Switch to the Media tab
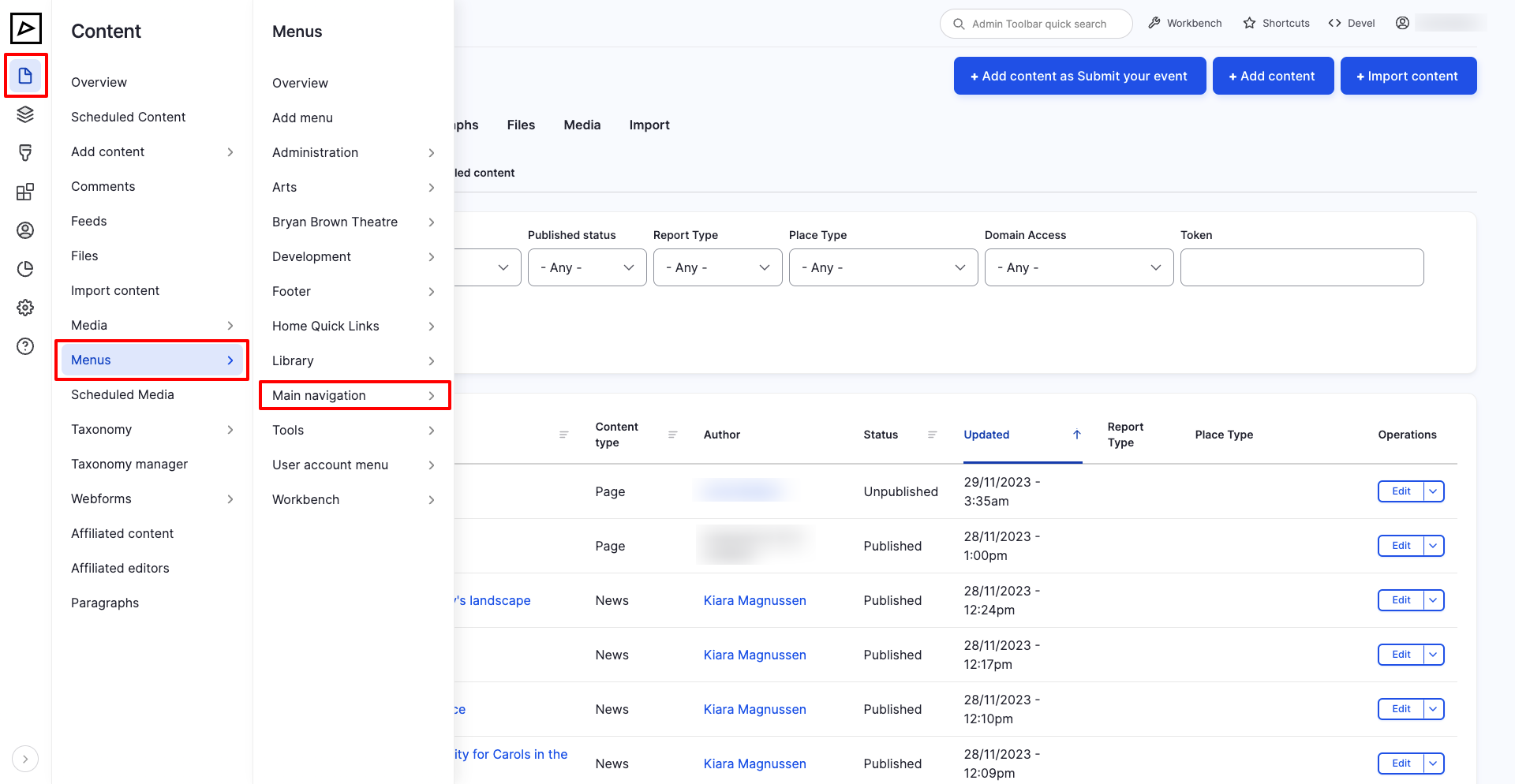The height and width of the screenshot is (784, 1515). (x=582, y=125)
